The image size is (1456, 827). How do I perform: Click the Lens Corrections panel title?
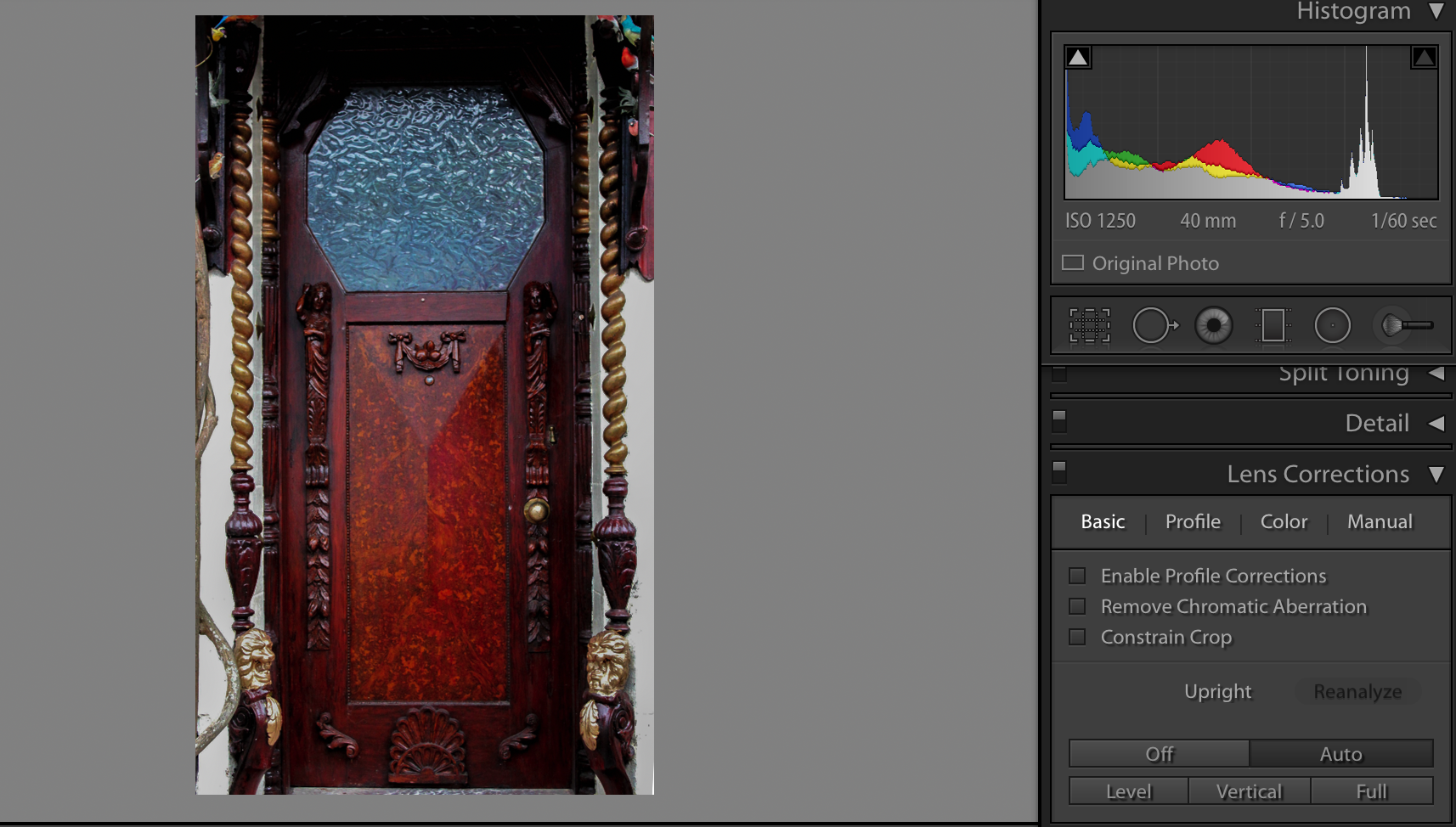1318,474
